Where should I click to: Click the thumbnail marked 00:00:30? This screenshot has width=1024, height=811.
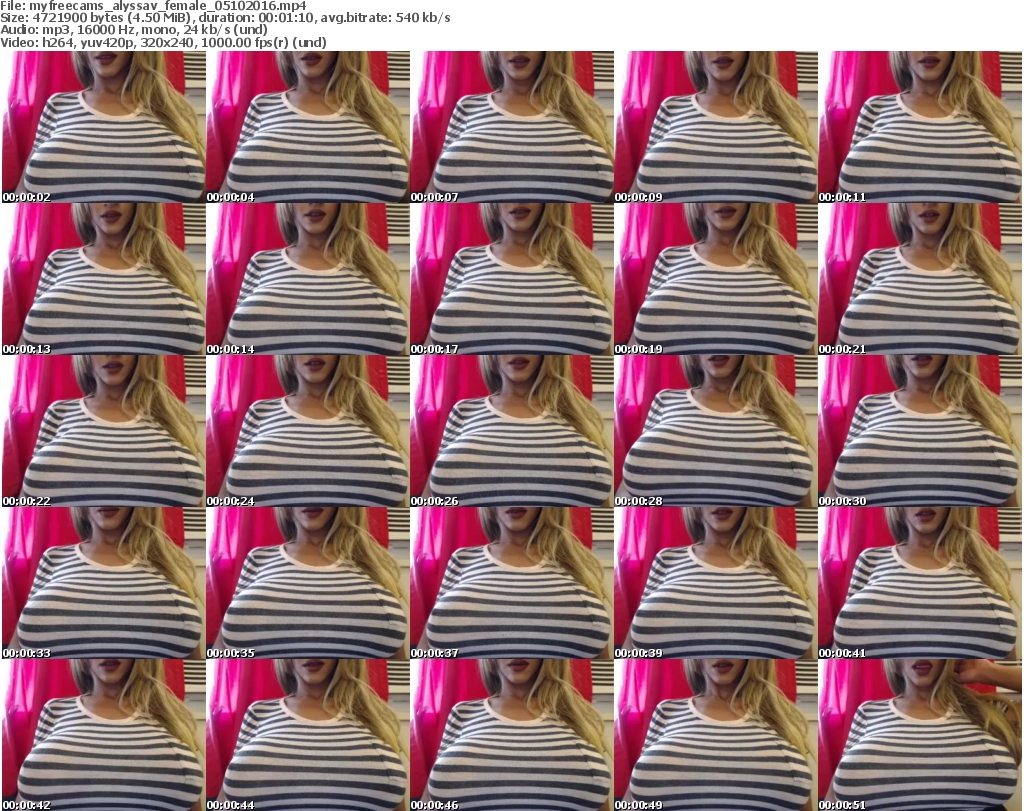point(920,431)
